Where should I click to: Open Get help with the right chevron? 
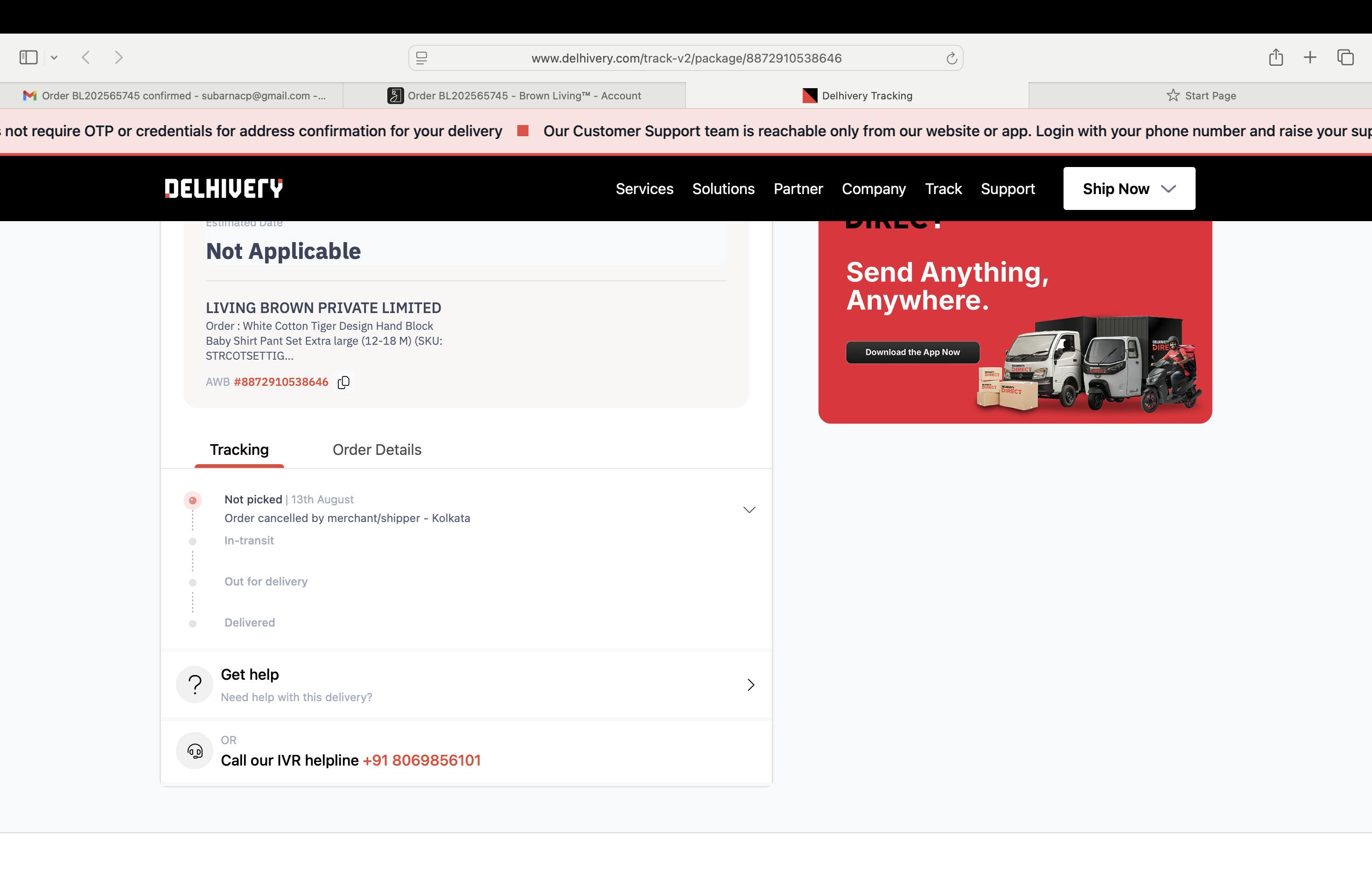(750, 684)
